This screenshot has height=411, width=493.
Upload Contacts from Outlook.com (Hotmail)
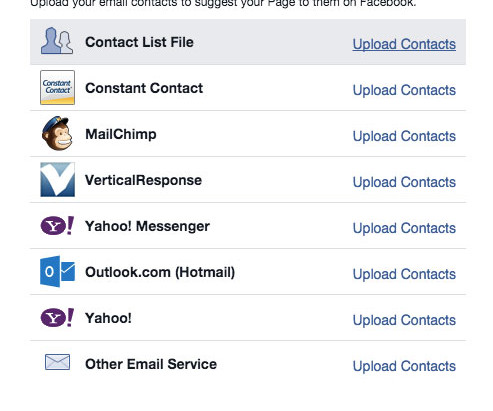(x=404, y=274)
